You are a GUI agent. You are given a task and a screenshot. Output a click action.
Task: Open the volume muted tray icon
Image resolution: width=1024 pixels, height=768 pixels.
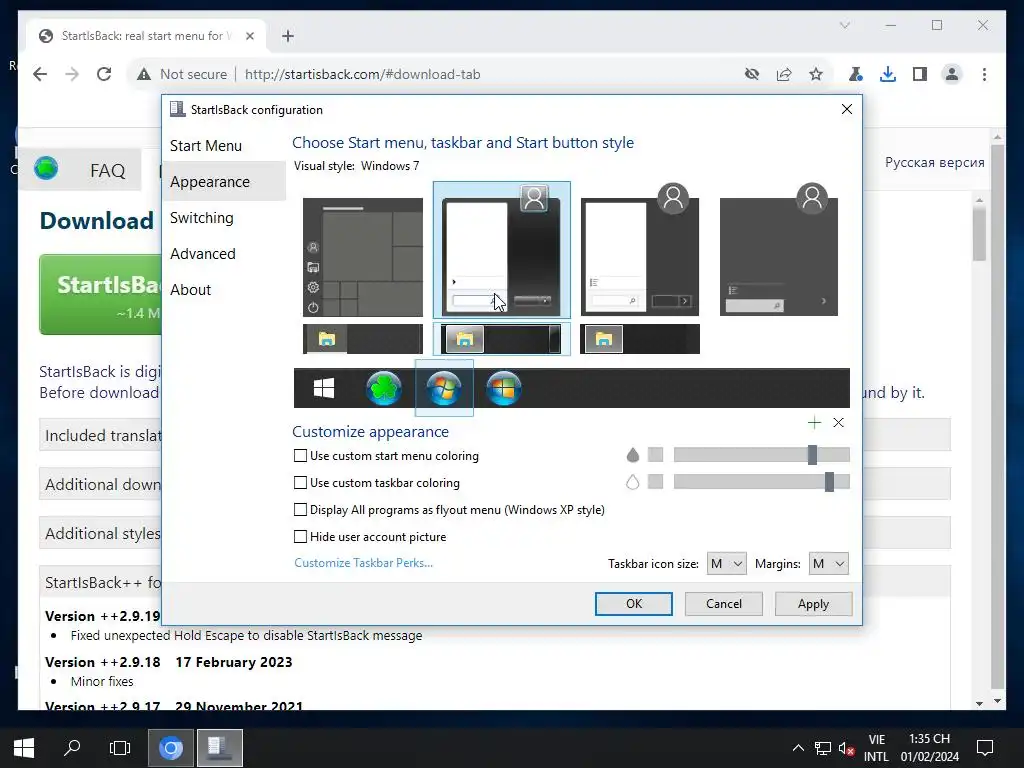(846, 748)
